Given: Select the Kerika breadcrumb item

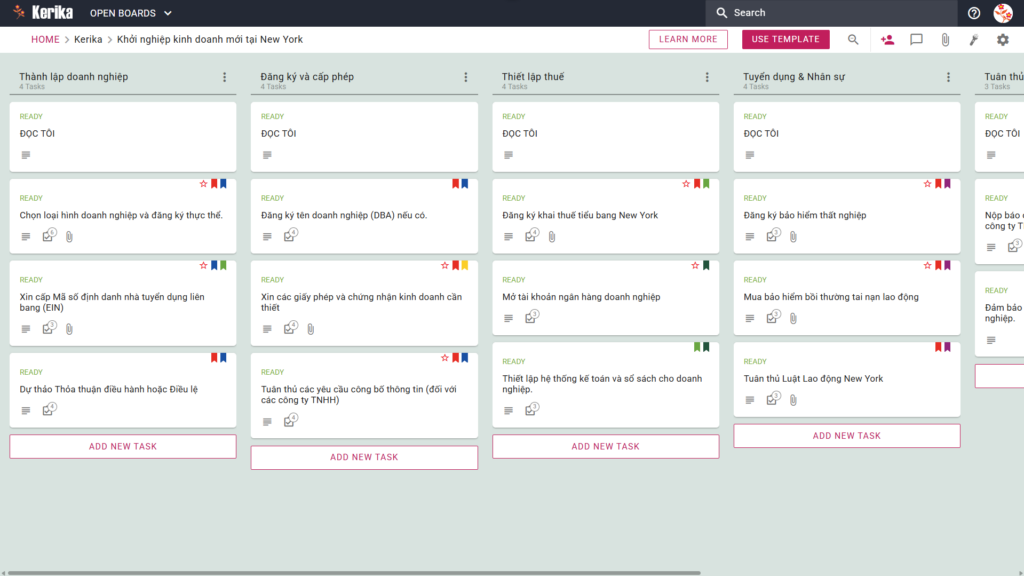Looking at the screenshot, I should click(88, 39).
